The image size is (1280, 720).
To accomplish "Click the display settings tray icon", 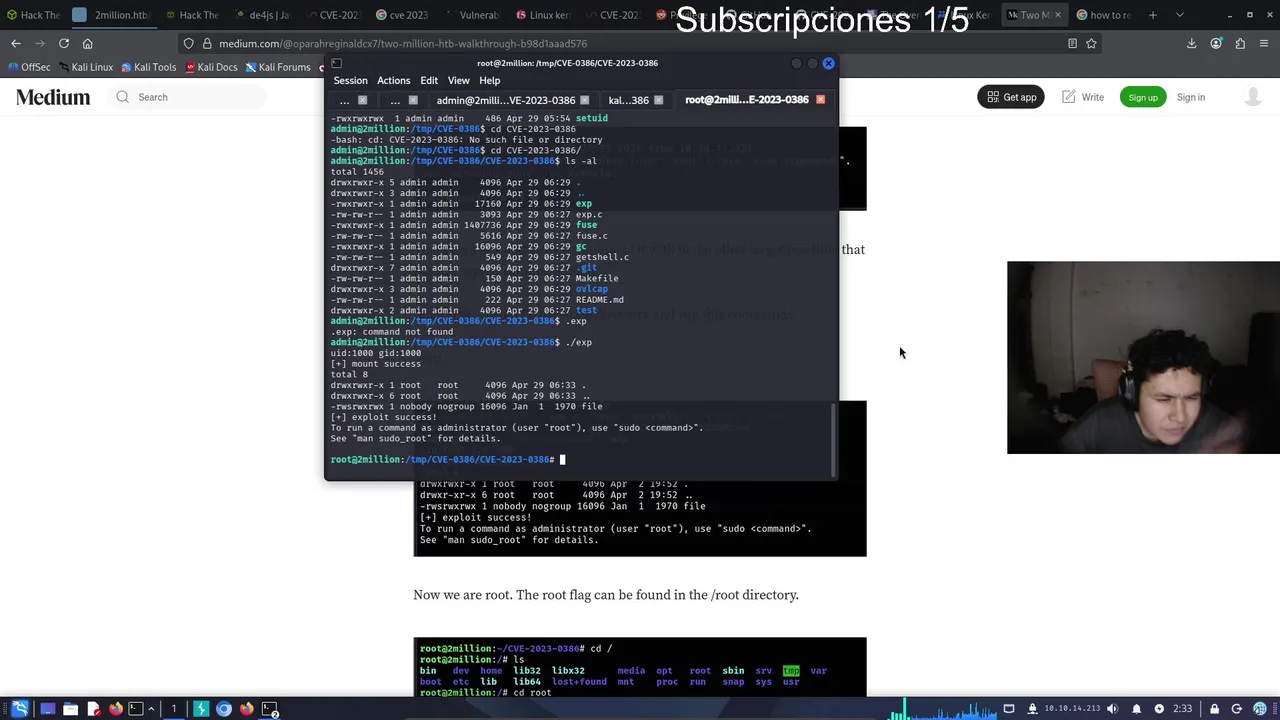I will pyautogui.click(x=1009, y=709).
